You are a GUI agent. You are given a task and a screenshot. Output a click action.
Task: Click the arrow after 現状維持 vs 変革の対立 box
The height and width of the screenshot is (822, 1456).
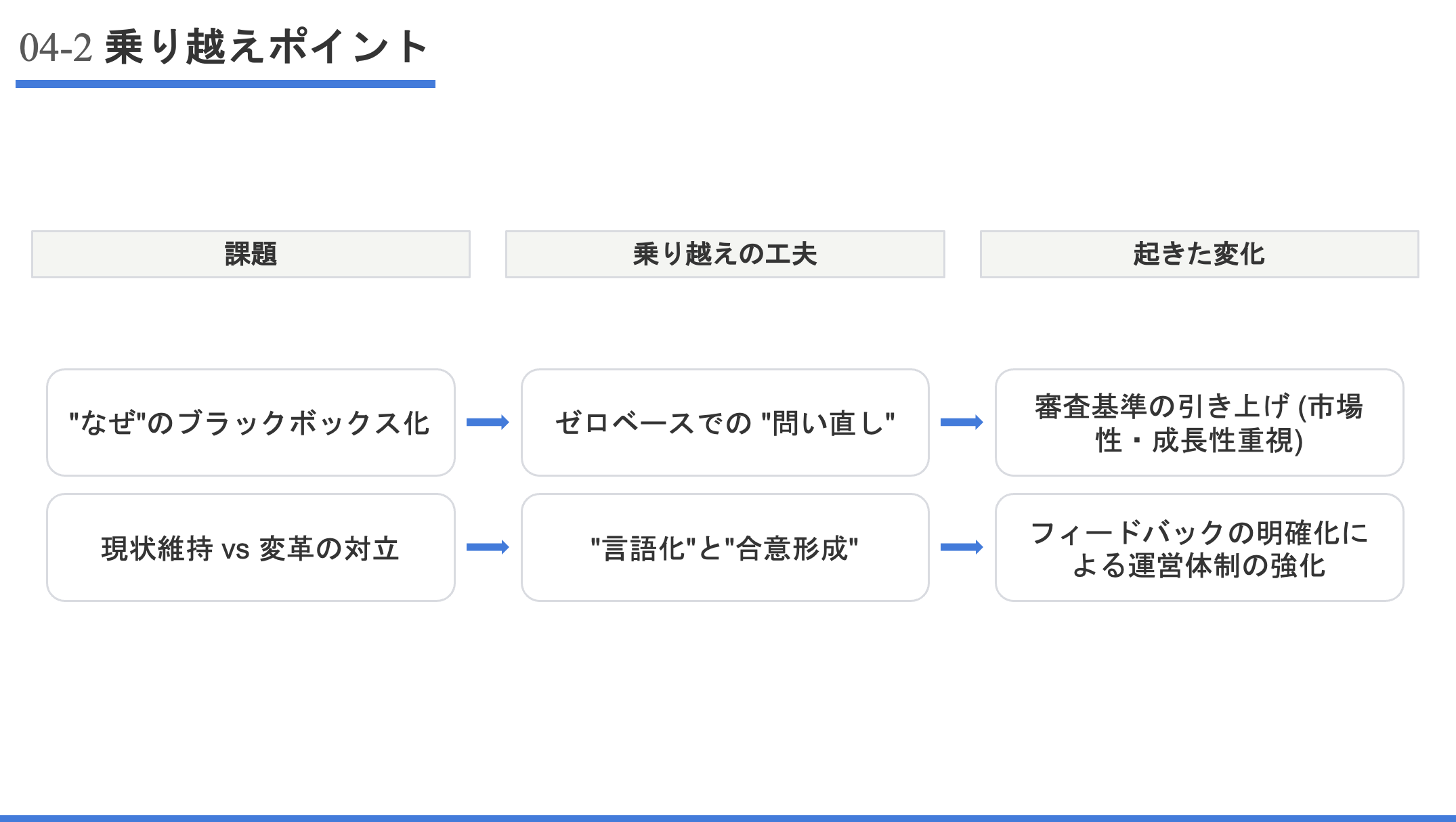pyautogui.click(x=488, y=547)
